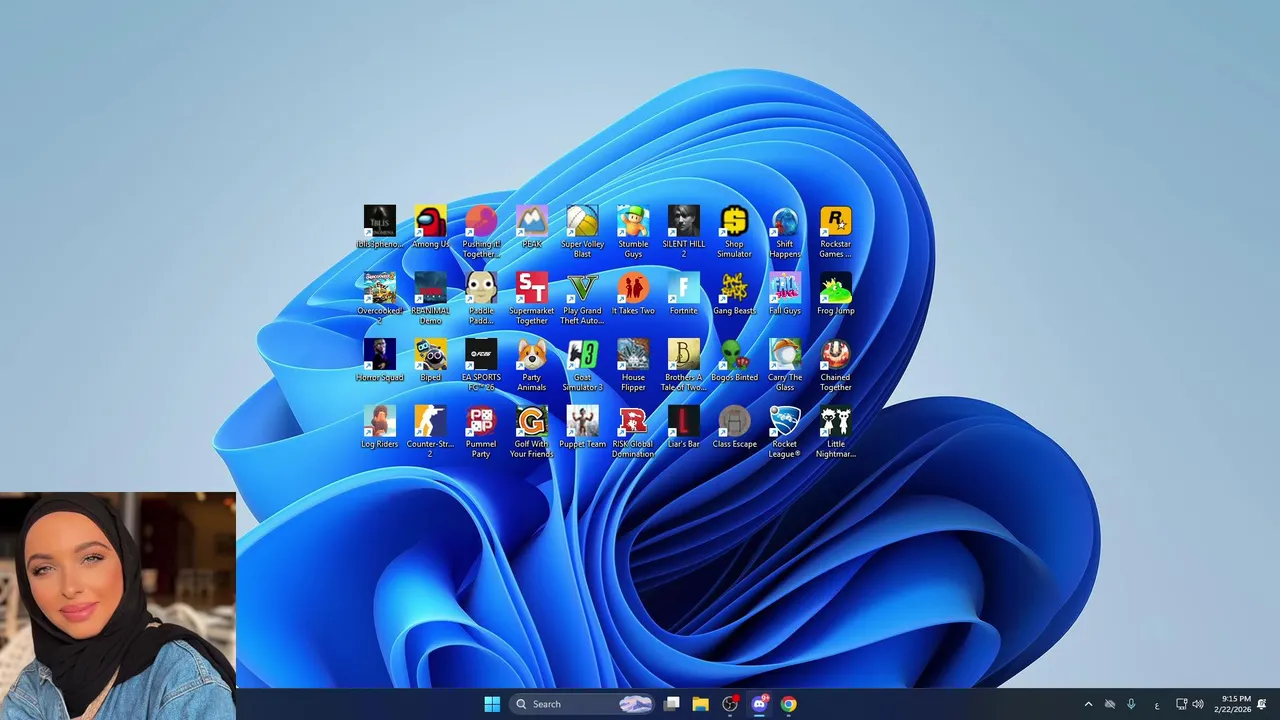Open Task View from the taskbar
The image size is (1280, 720).
672,704
